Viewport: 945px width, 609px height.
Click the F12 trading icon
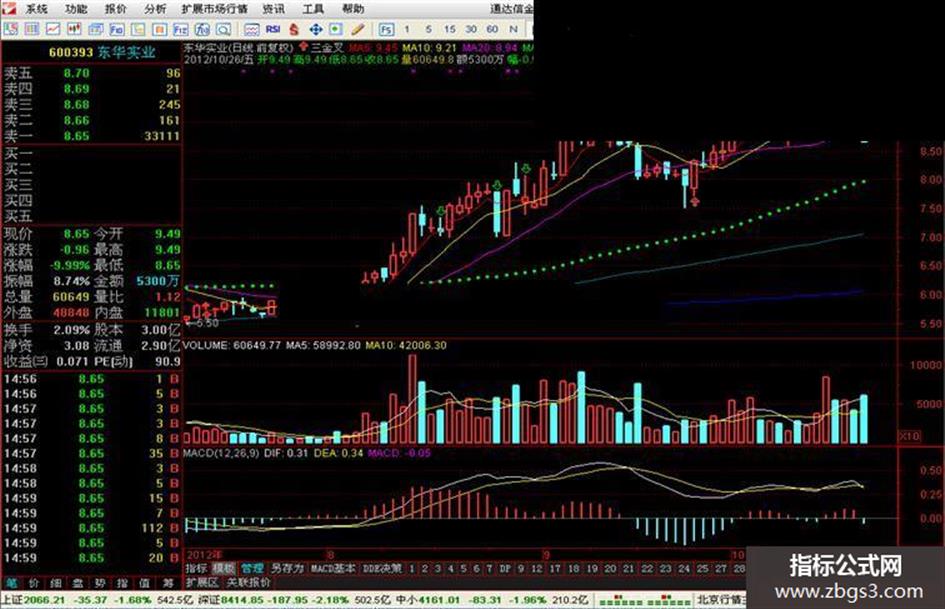coord(181,28)
